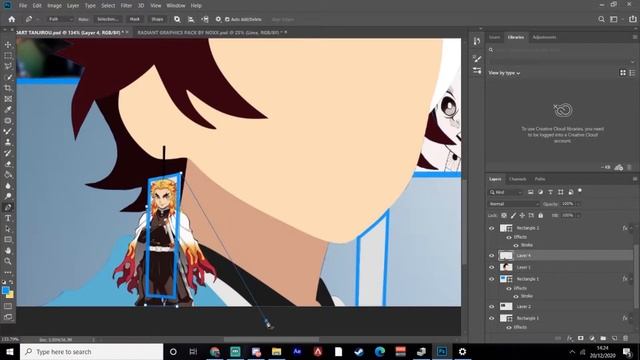The height and width of the screenshot is (360, 640).
Task: Hide the Rectangle 2 layer
Action: tap(491, 229)
